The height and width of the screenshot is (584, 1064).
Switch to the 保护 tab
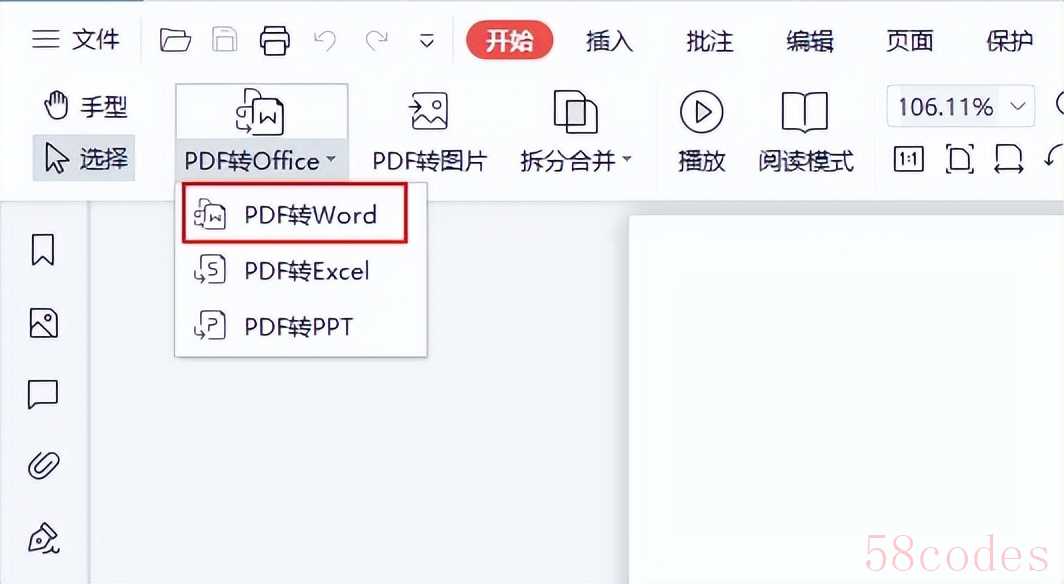(x=1009, y=41)
